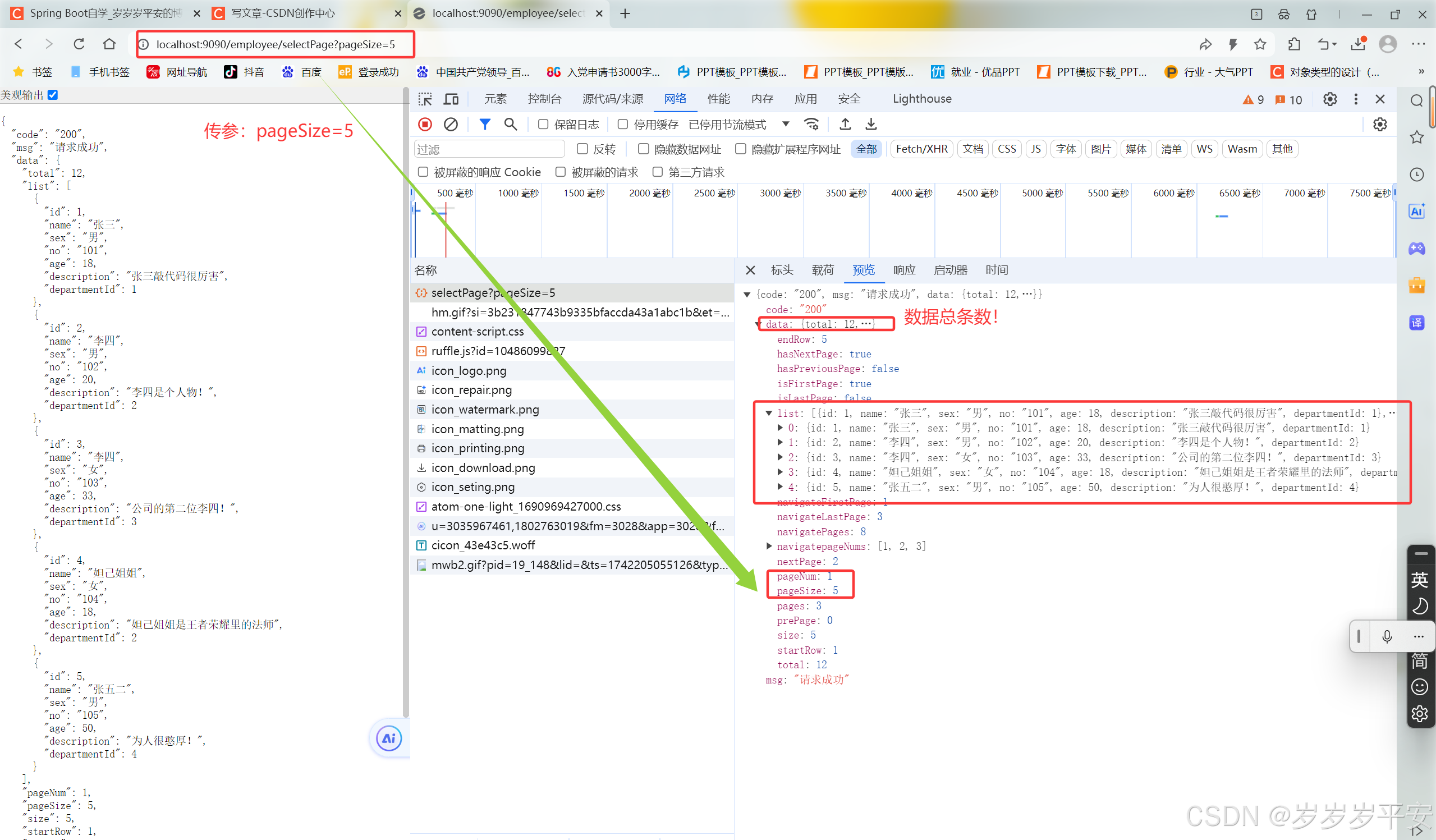The image size is (1436, 840).
Task: Uncheck the 美观输出 checkbox
Action: tap(52, 95)
